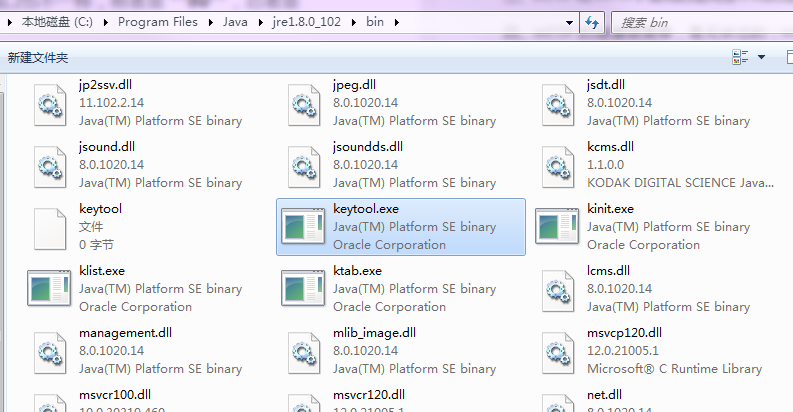The width and height of the screenshot is (793, 412).
Task: Click the jsdt.dll file name
Action: 605,85
